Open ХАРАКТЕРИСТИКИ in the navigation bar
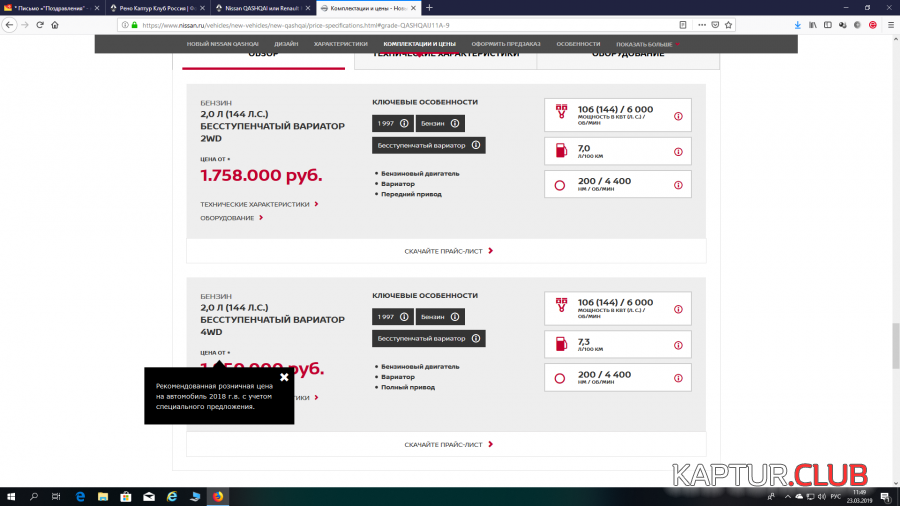The width and height of the screenshot is (900, 506). click(340, 44)
